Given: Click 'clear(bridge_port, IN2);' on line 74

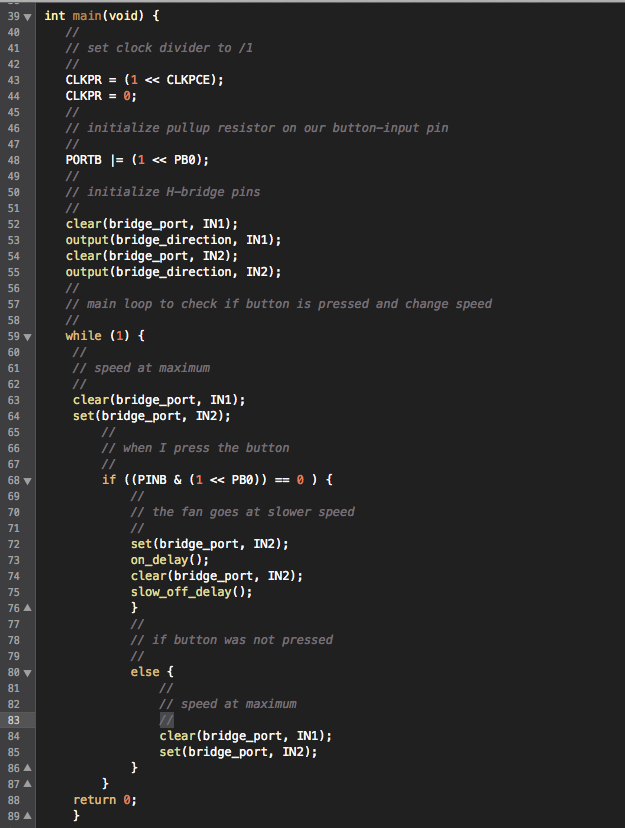Looking at the screenshot, I should [216, 576].
